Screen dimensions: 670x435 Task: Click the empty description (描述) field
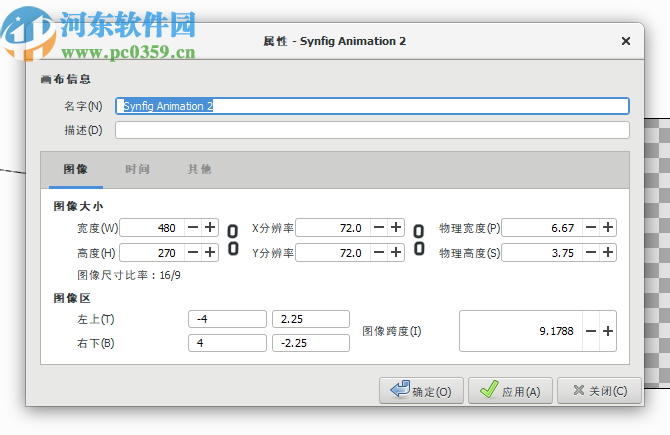pyautogui.click(x=372, y=130)
